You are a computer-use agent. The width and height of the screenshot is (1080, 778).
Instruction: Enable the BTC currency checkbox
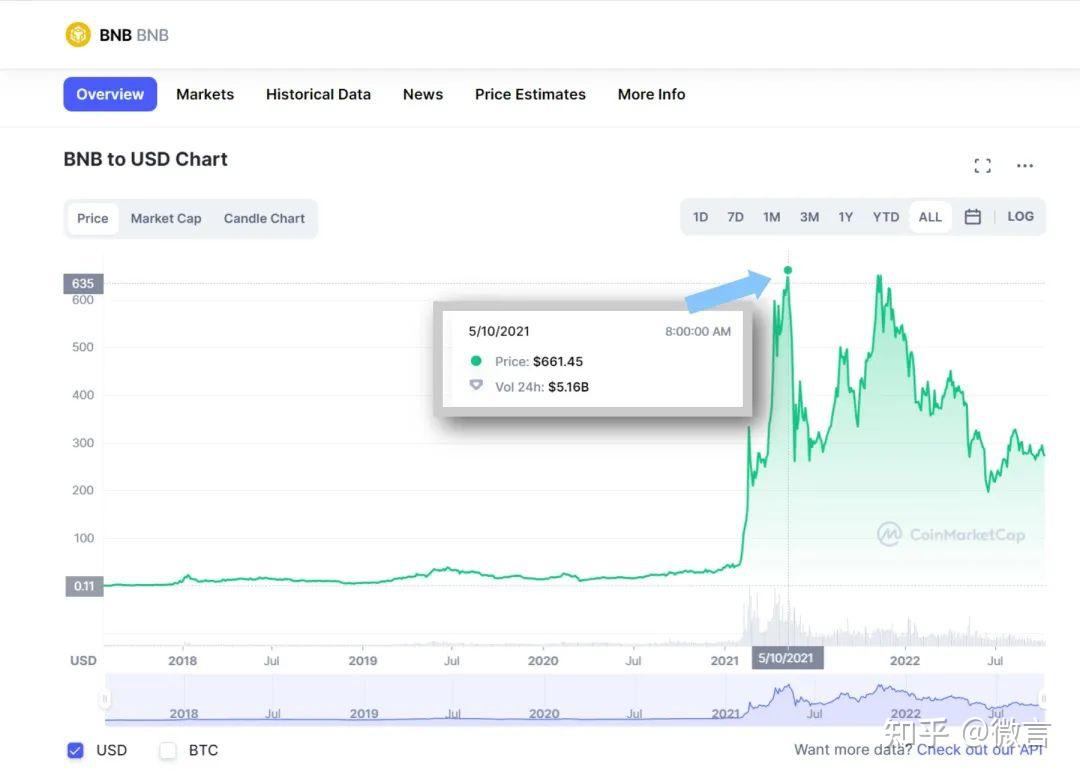pyautogui.click(x=167, y=750)
